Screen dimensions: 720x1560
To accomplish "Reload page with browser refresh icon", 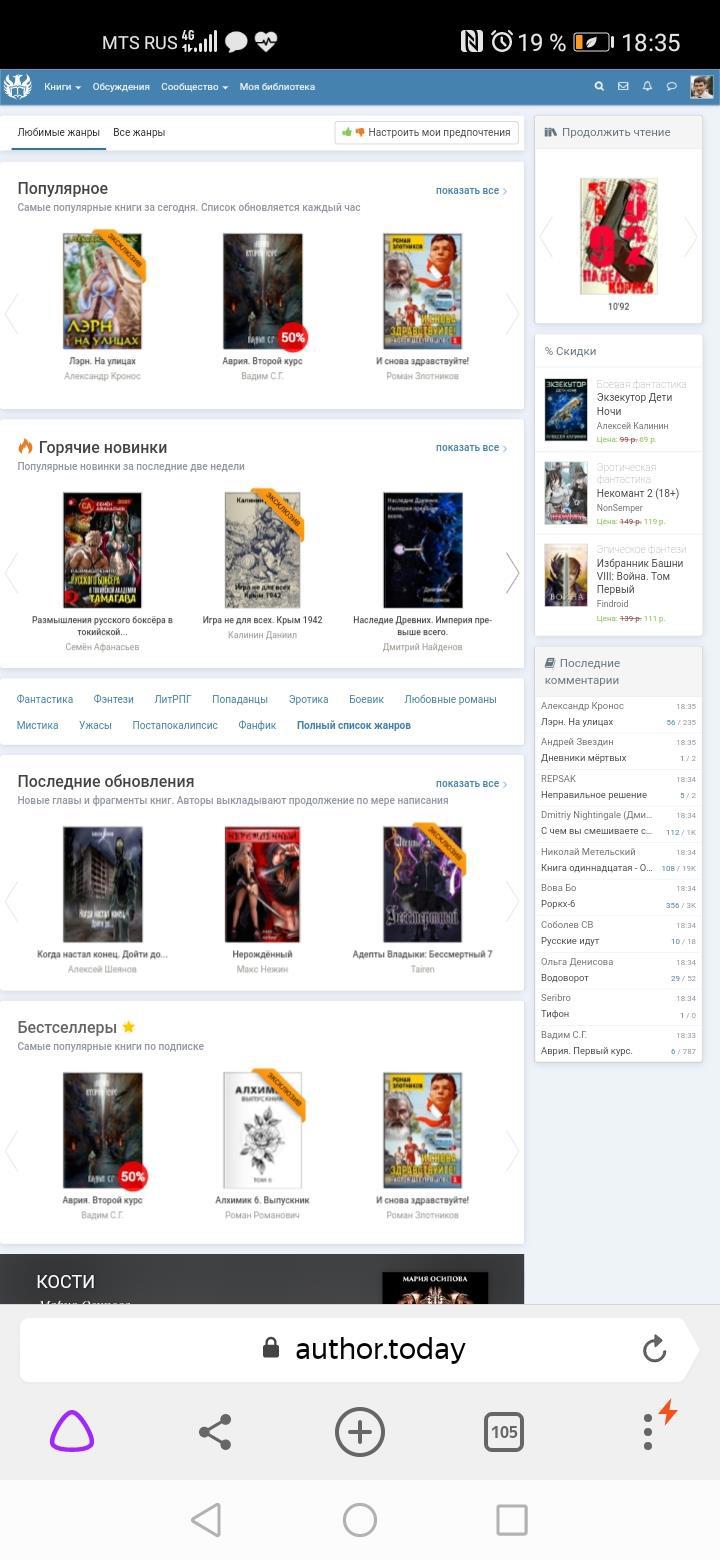I will 654,1349.
